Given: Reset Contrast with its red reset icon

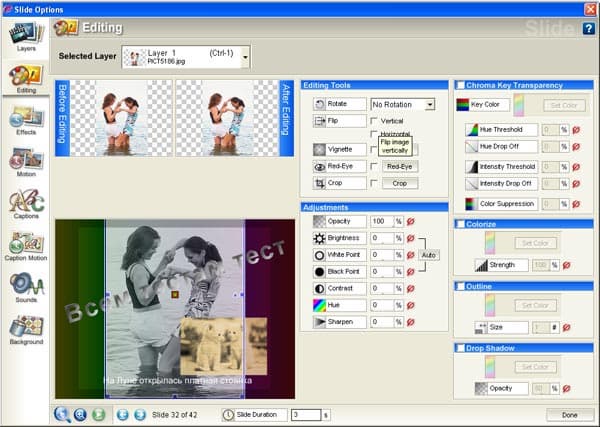Looking at the screenshot, I should pyautogui.click(x=411, y=288).
